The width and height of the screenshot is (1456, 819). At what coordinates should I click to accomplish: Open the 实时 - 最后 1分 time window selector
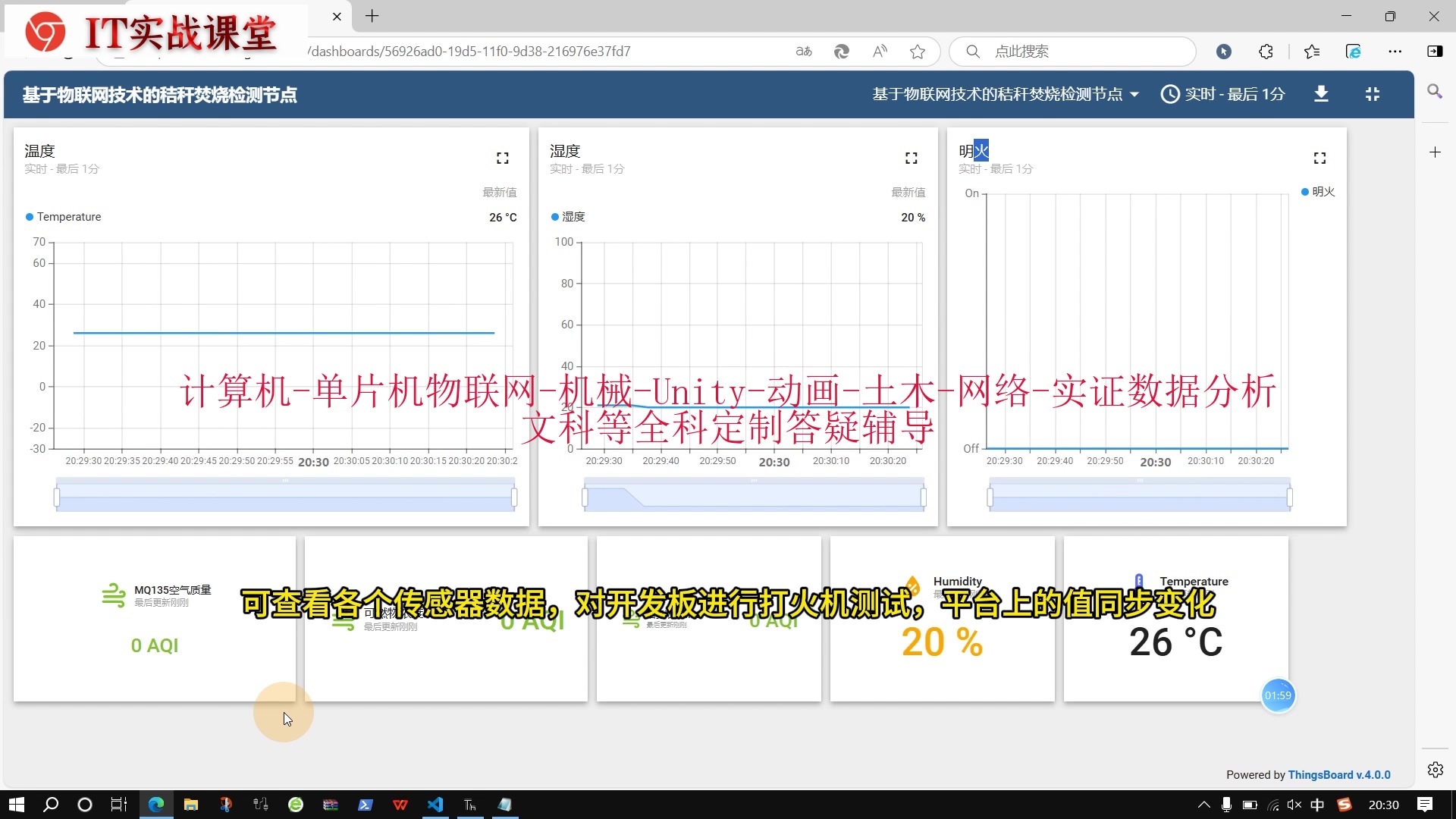click(x=1223, y=94)
